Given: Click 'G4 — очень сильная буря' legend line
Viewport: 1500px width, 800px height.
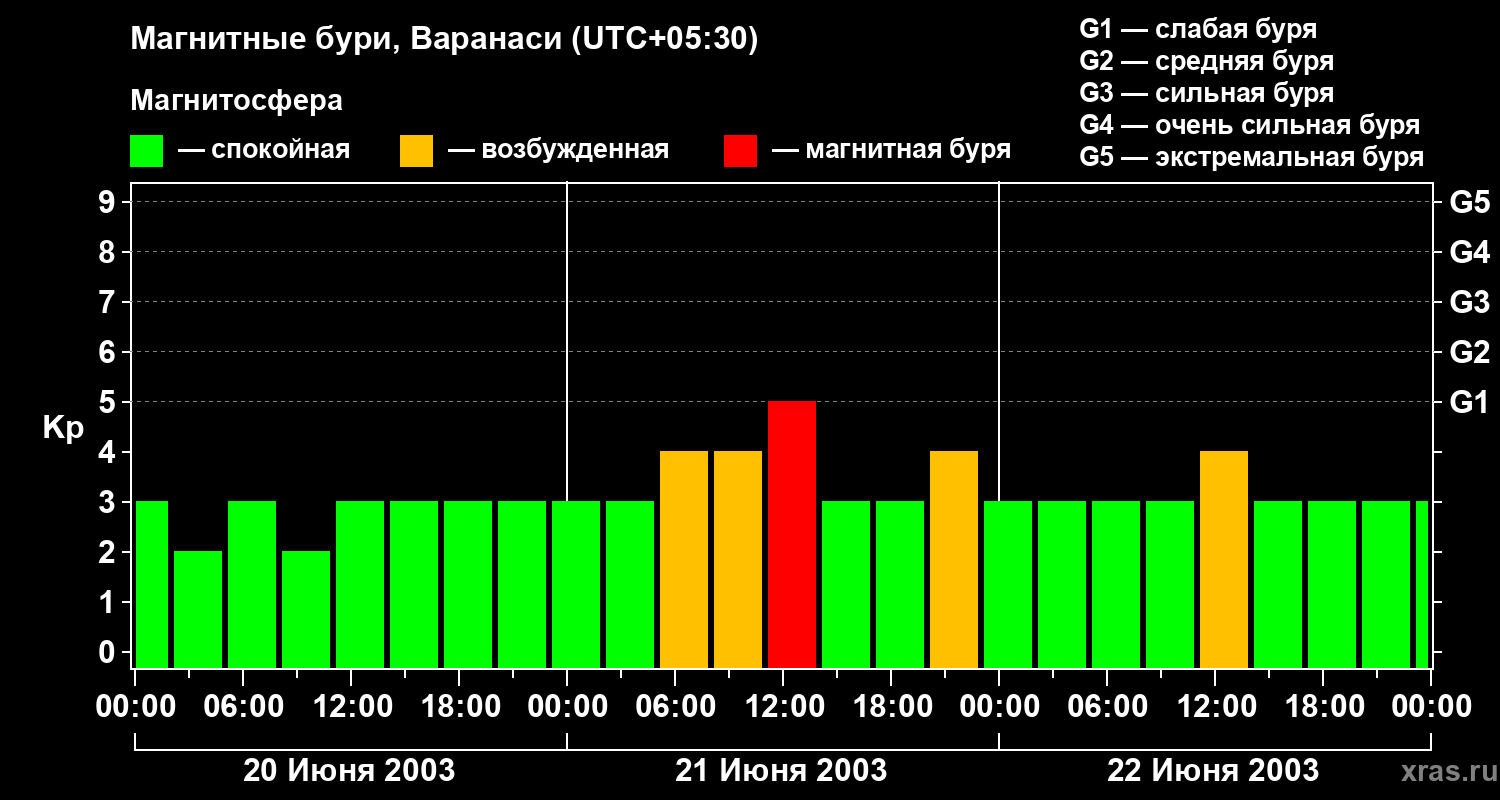Looking at the screenshot, I should (x=1250, y=125).
